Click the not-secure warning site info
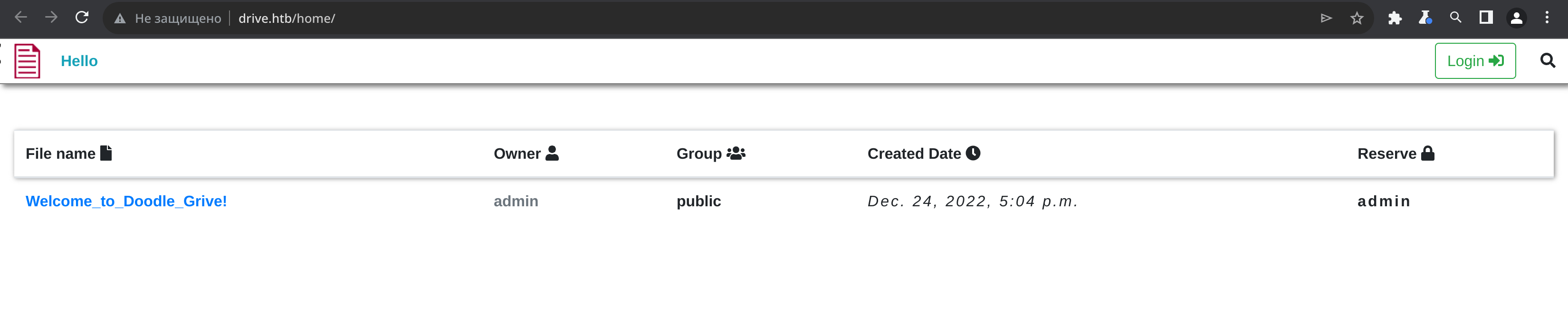The image size is (1568, 327). click(168, 18)
